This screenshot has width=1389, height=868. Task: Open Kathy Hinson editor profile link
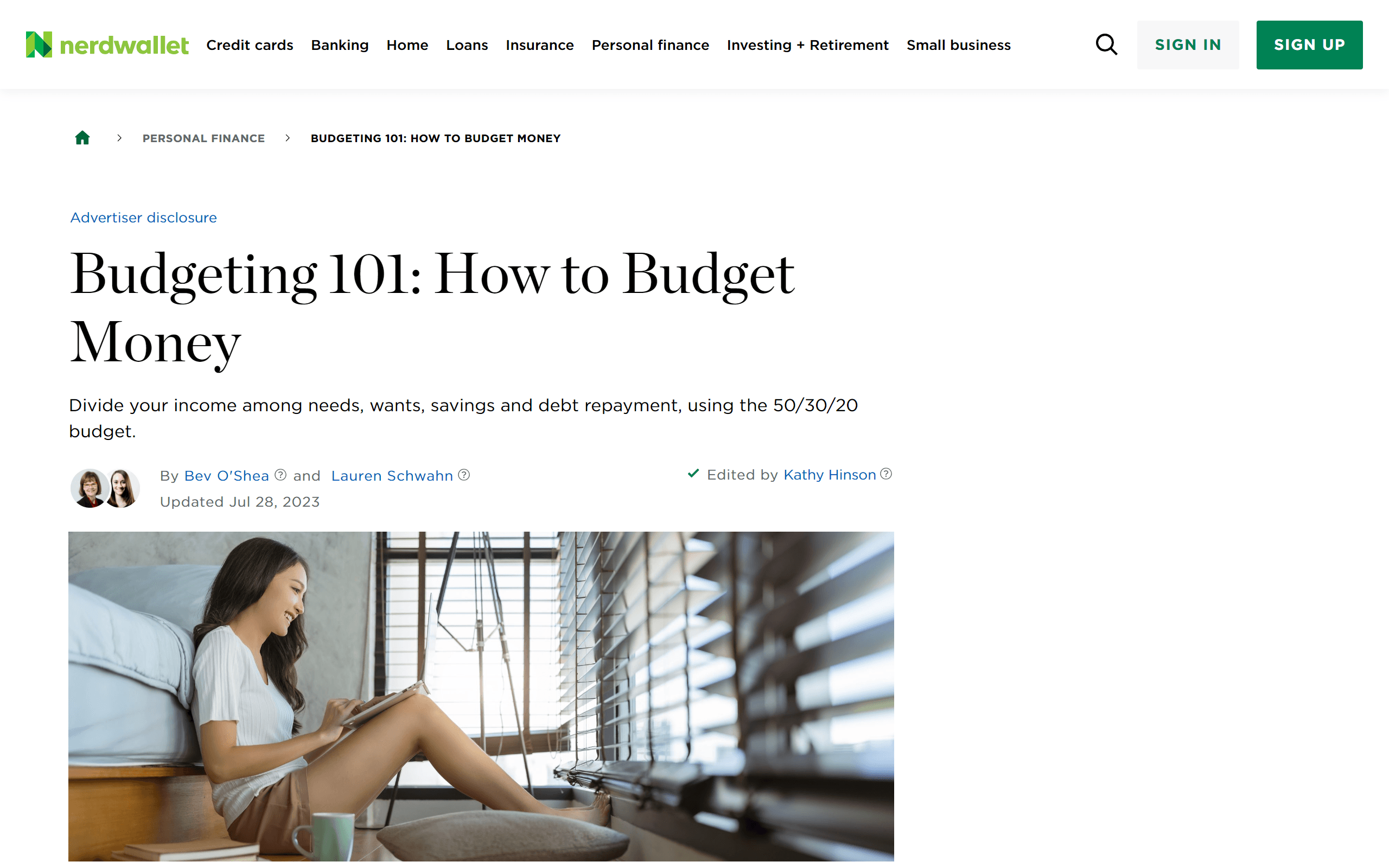[830, 475]
